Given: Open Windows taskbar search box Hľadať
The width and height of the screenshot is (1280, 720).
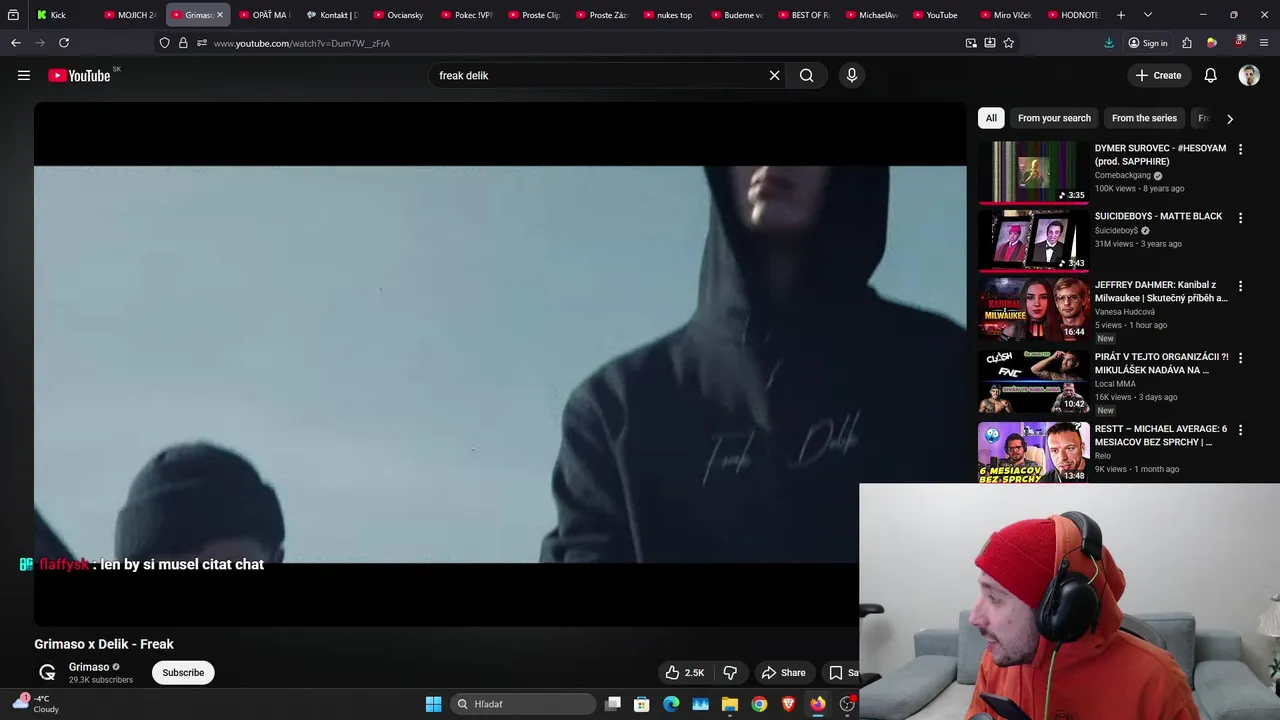Looking at the screenshot, I should click(x=522, y=704).
